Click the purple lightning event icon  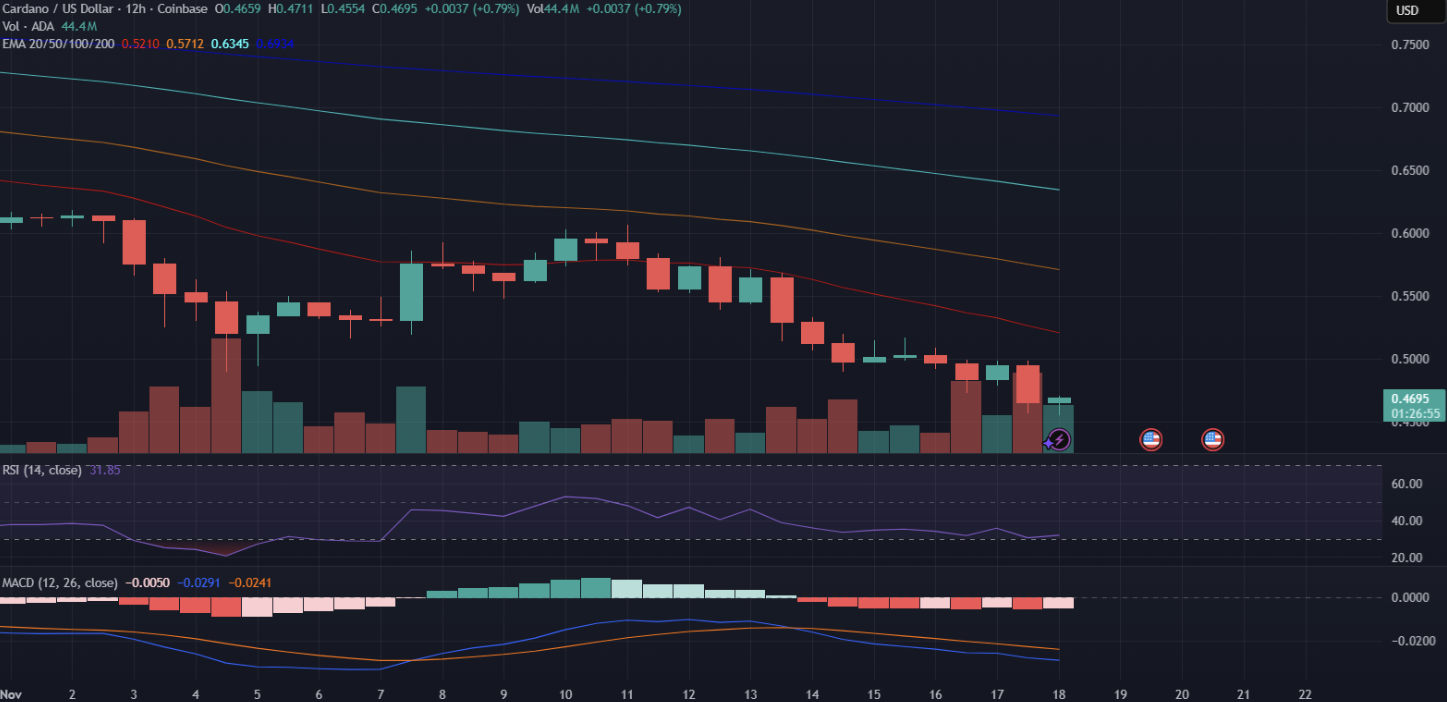1058,439
